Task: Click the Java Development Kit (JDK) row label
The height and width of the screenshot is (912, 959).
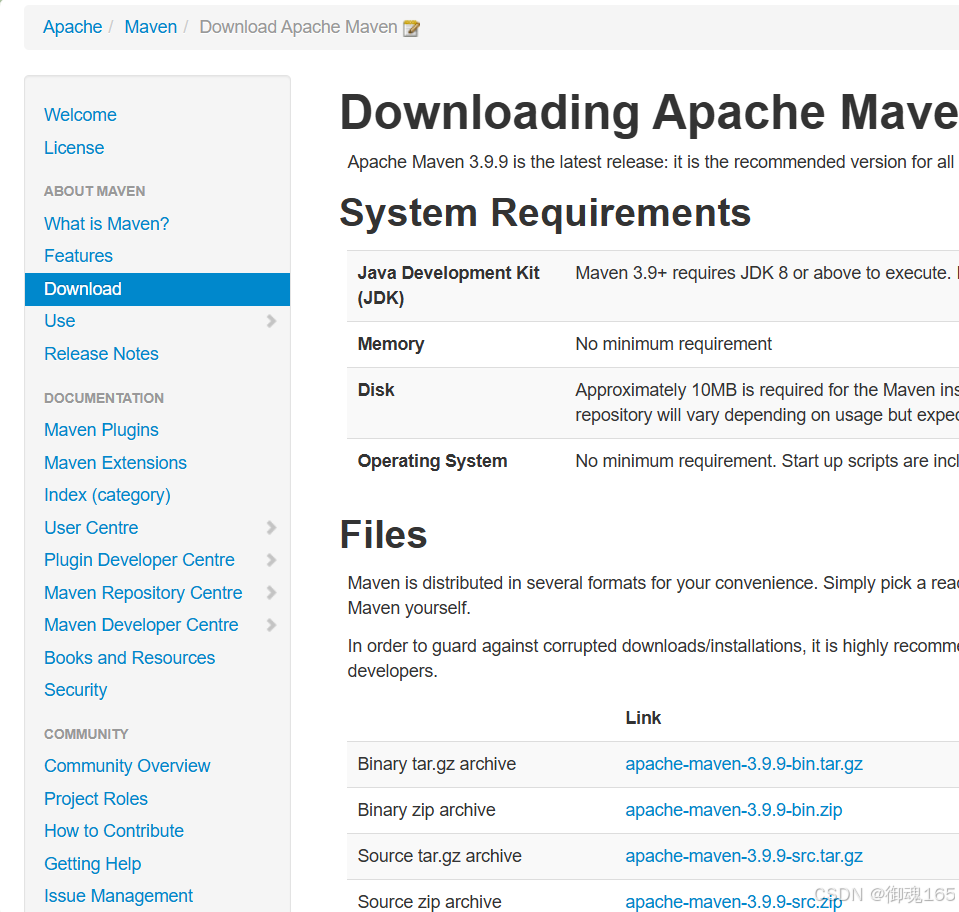Action: (448, 286)
